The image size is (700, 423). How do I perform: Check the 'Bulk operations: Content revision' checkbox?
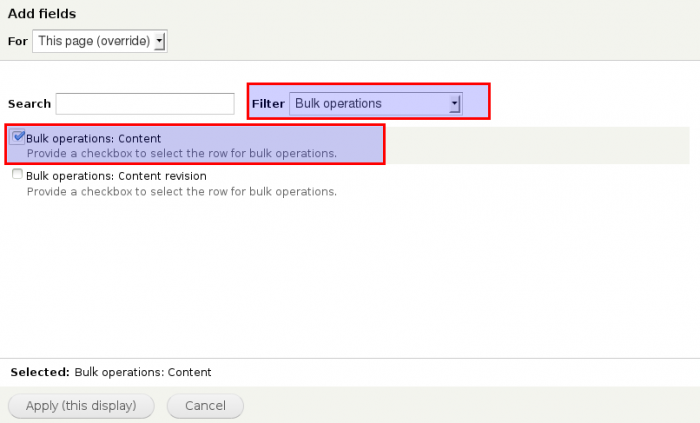point(17,174)
